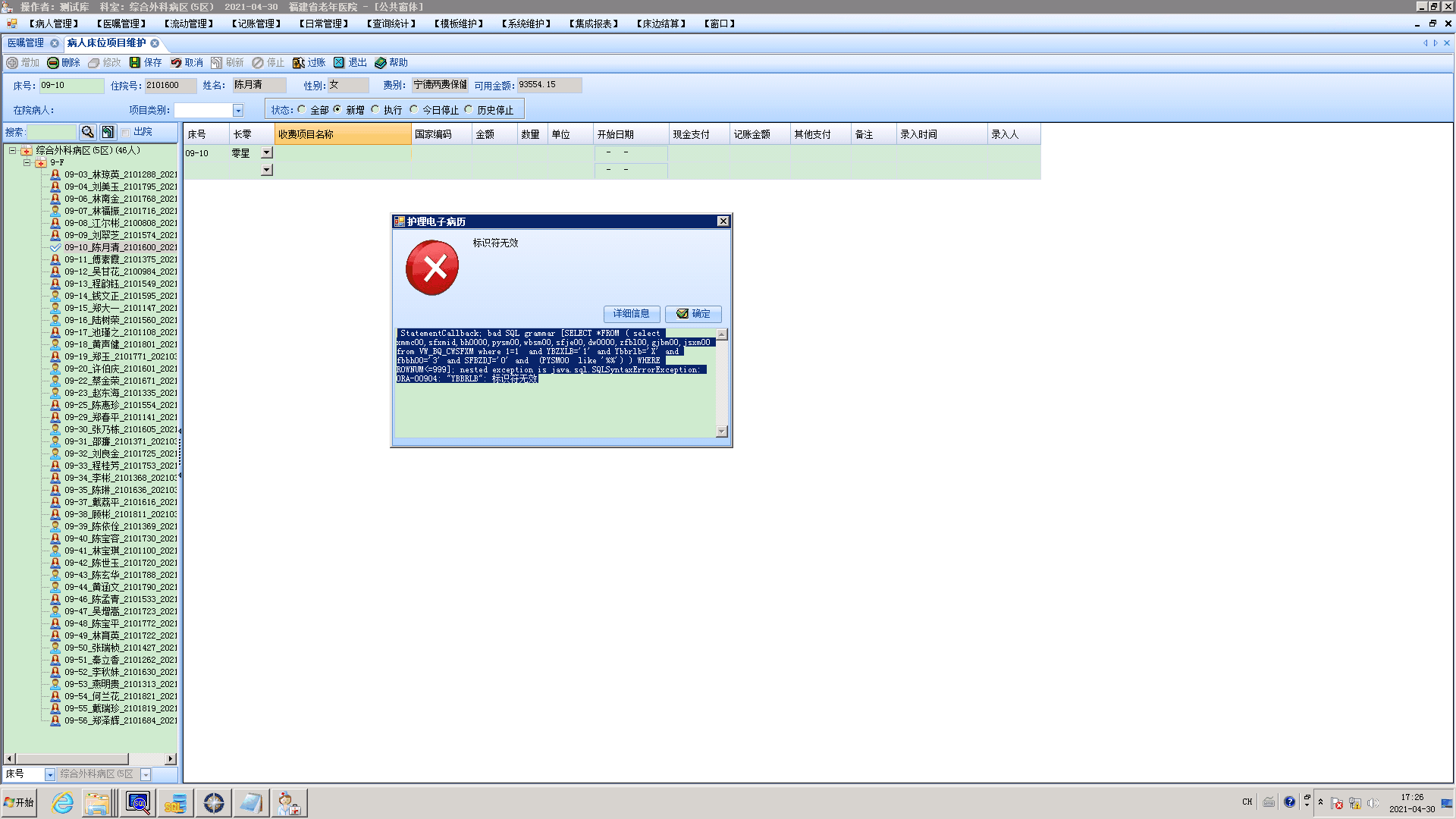1456x819 pixels.
Task: Click the 保存 (save) toolbar icon
Action: pos(135,63)
